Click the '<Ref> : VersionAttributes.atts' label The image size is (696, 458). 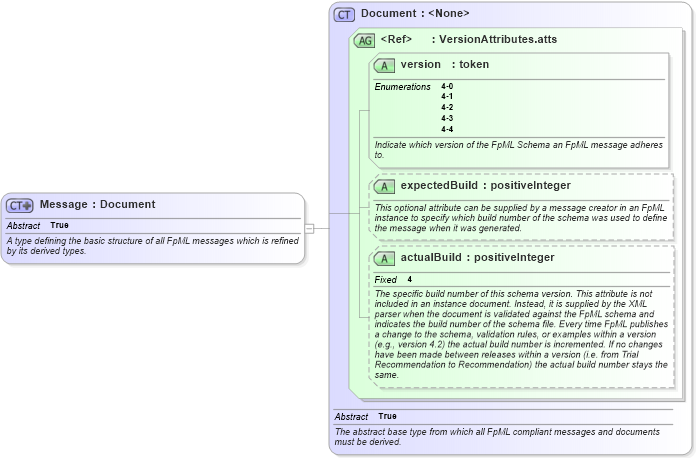point(469,39)
